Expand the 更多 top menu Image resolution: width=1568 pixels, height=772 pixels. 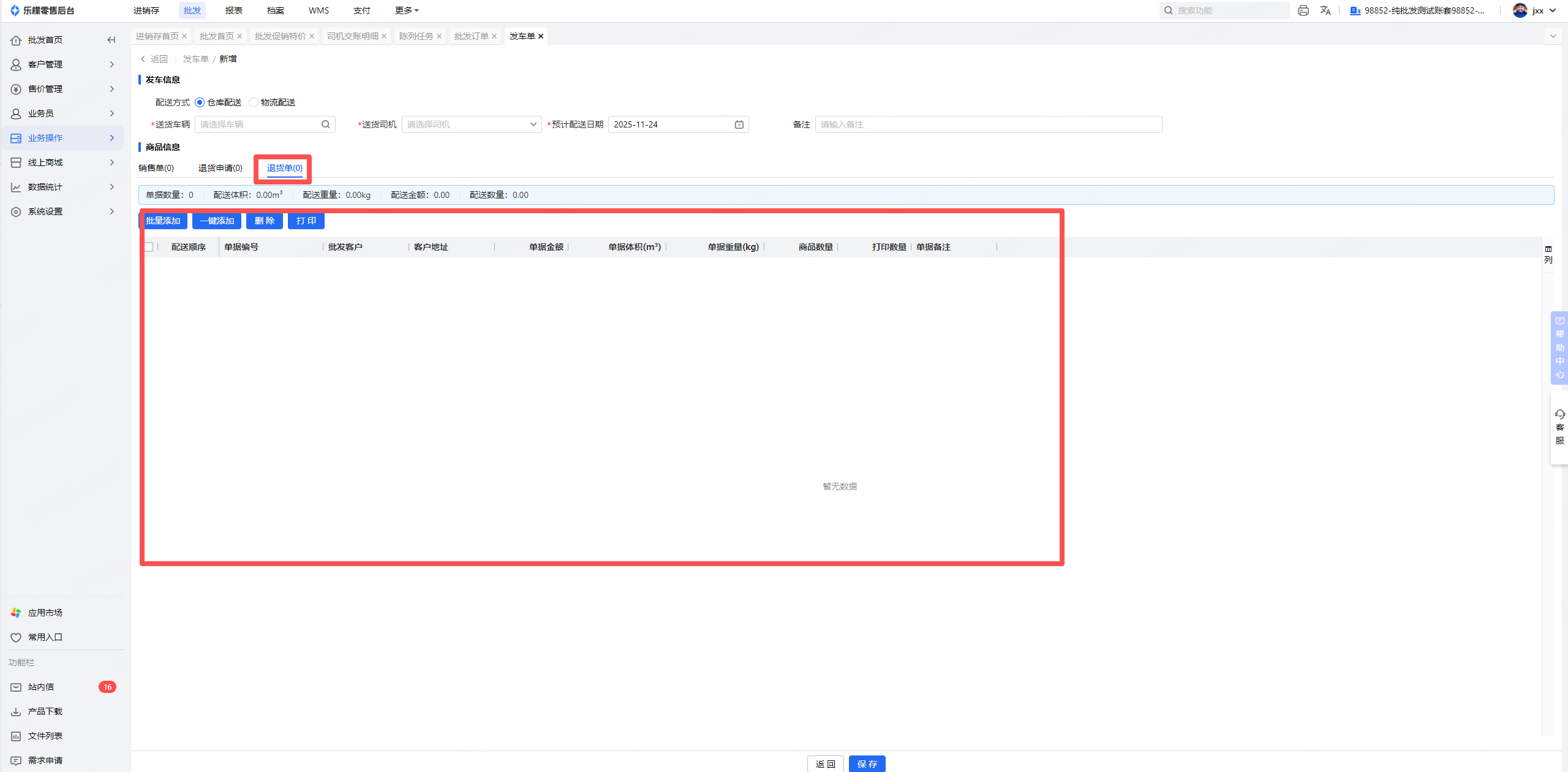[406, 10]
